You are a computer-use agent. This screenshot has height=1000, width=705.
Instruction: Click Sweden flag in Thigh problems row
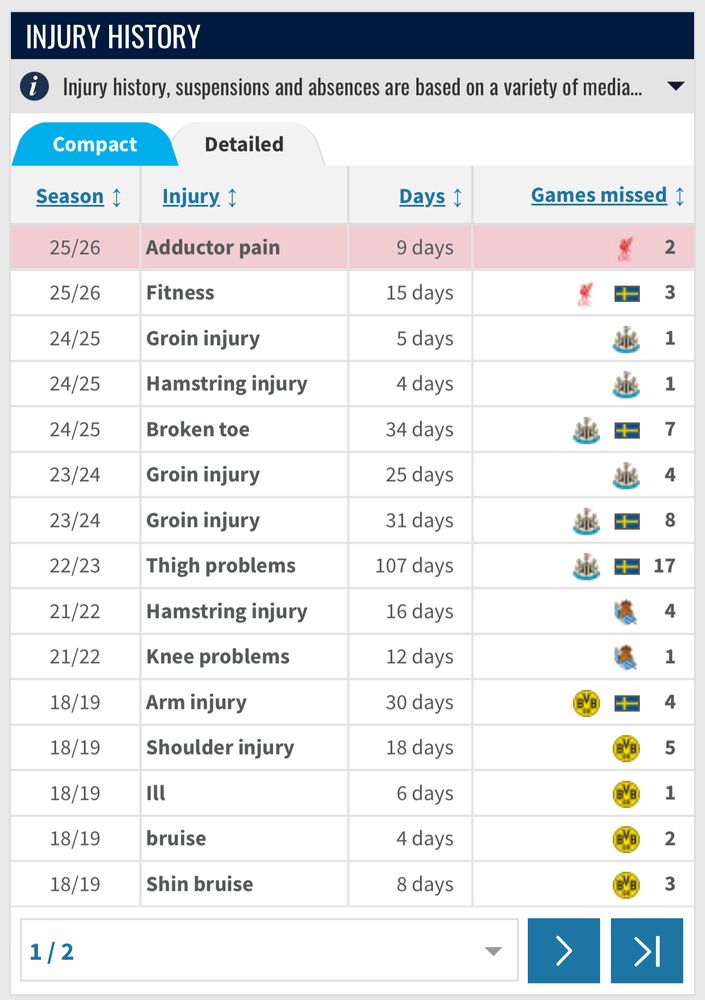[x=627, y=566]
